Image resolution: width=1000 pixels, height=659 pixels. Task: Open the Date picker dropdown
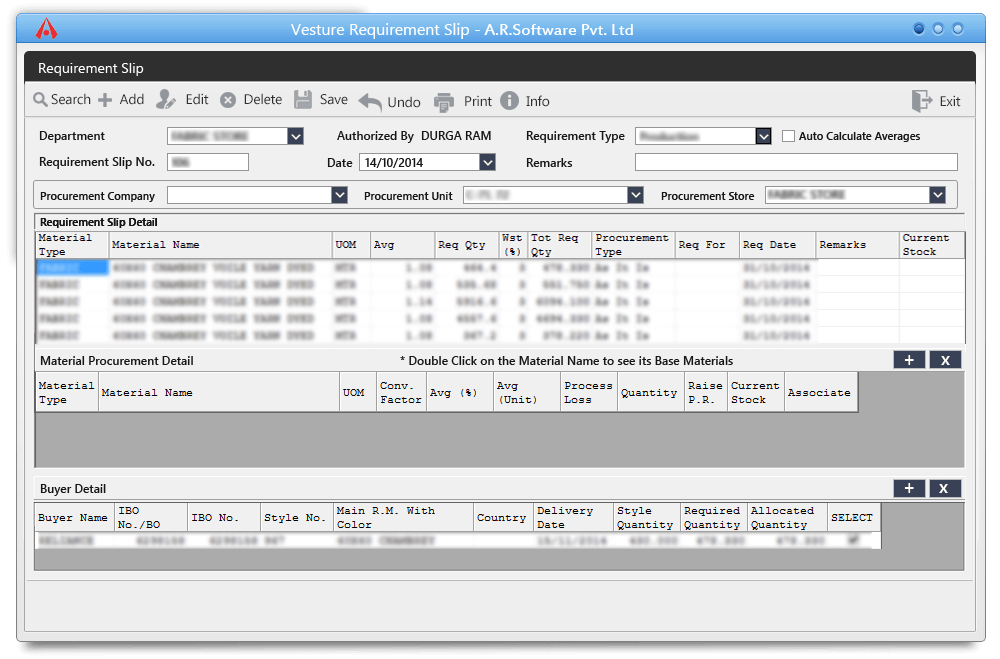[487, 162]
